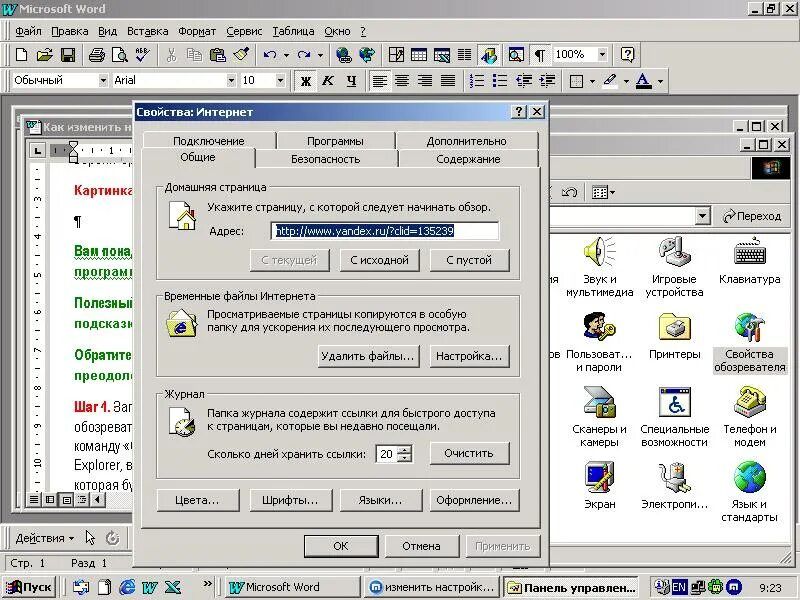Toggle bold Ж formatting
This screenshot has height=600, width=800.
306,81
